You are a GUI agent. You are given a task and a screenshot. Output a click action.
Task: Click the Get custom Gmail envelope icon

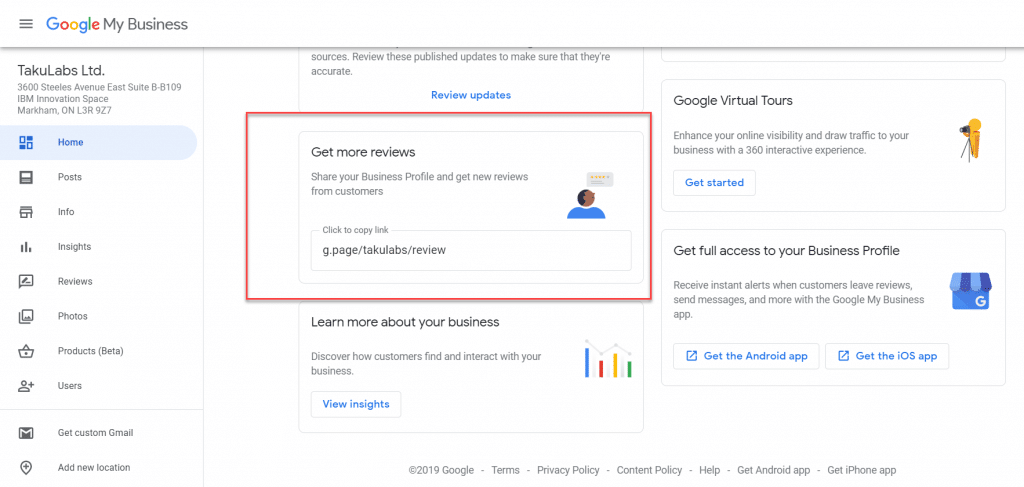pyautogui.click(x=25, y=433)
